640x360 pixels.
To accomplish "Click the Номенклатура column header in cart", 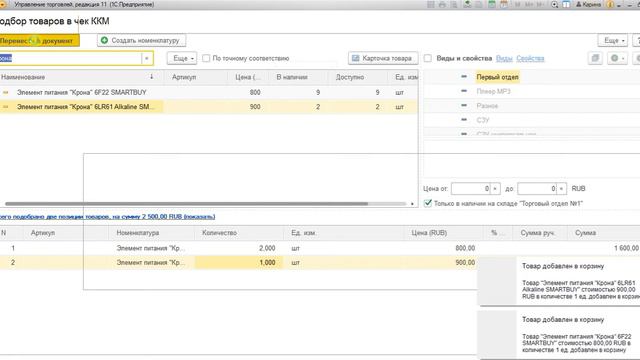I will pyautogui.click(x=151, y=233).
